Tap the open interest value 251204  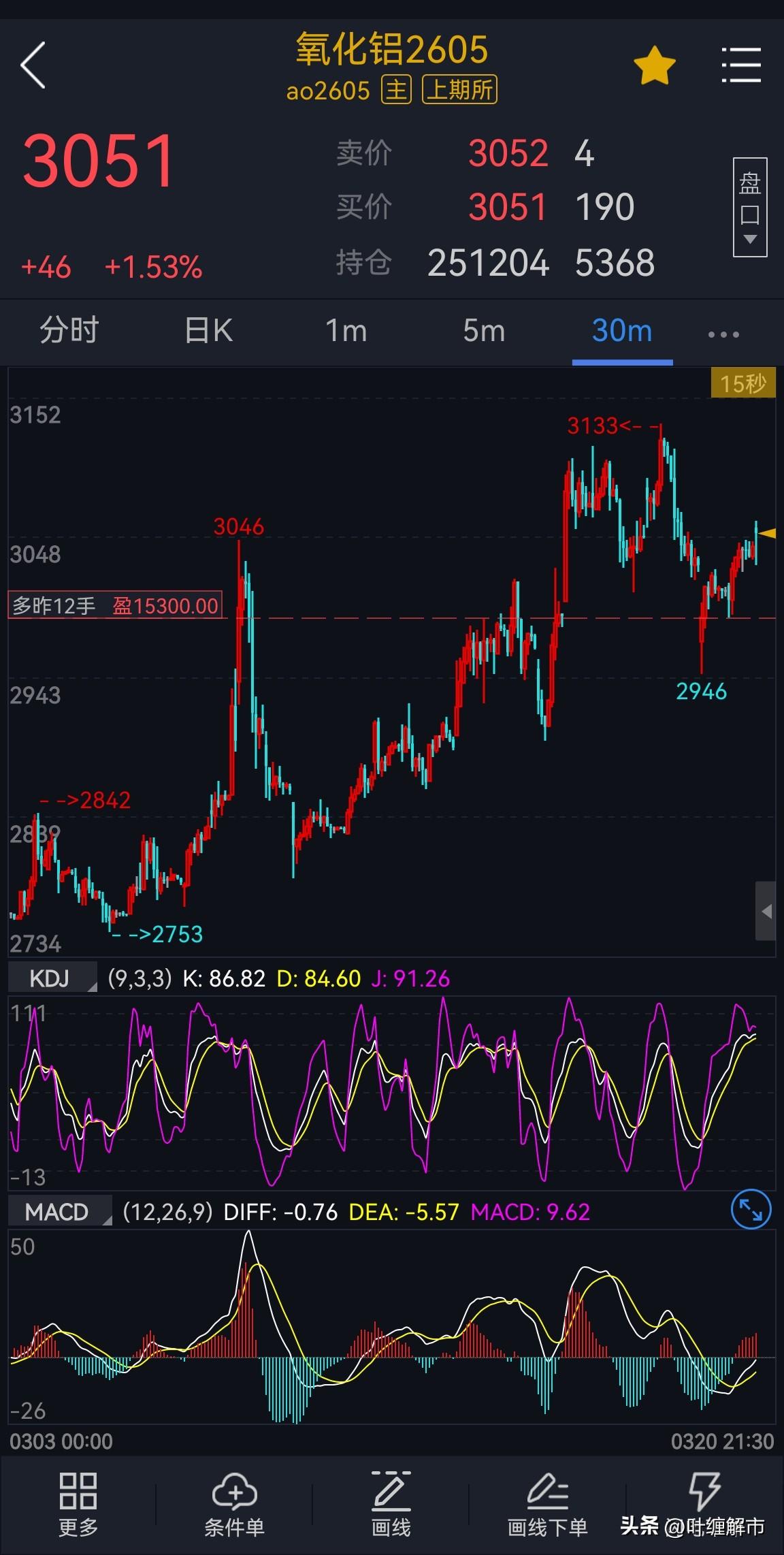pyautogui.click(x=488, y=263)
